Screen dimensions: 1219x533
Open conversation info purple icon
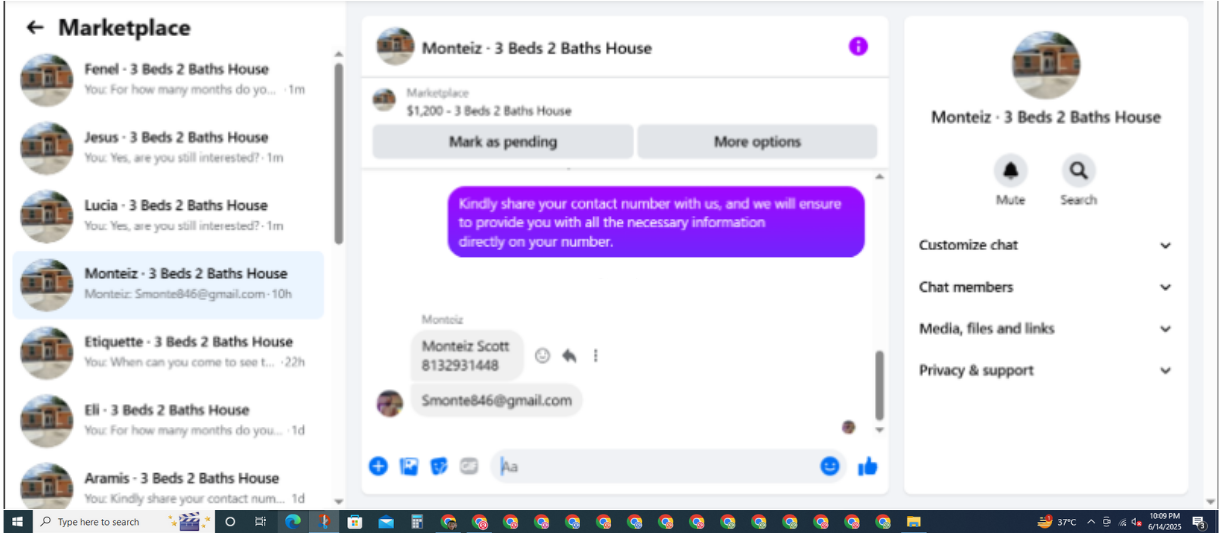pos(858,46)
